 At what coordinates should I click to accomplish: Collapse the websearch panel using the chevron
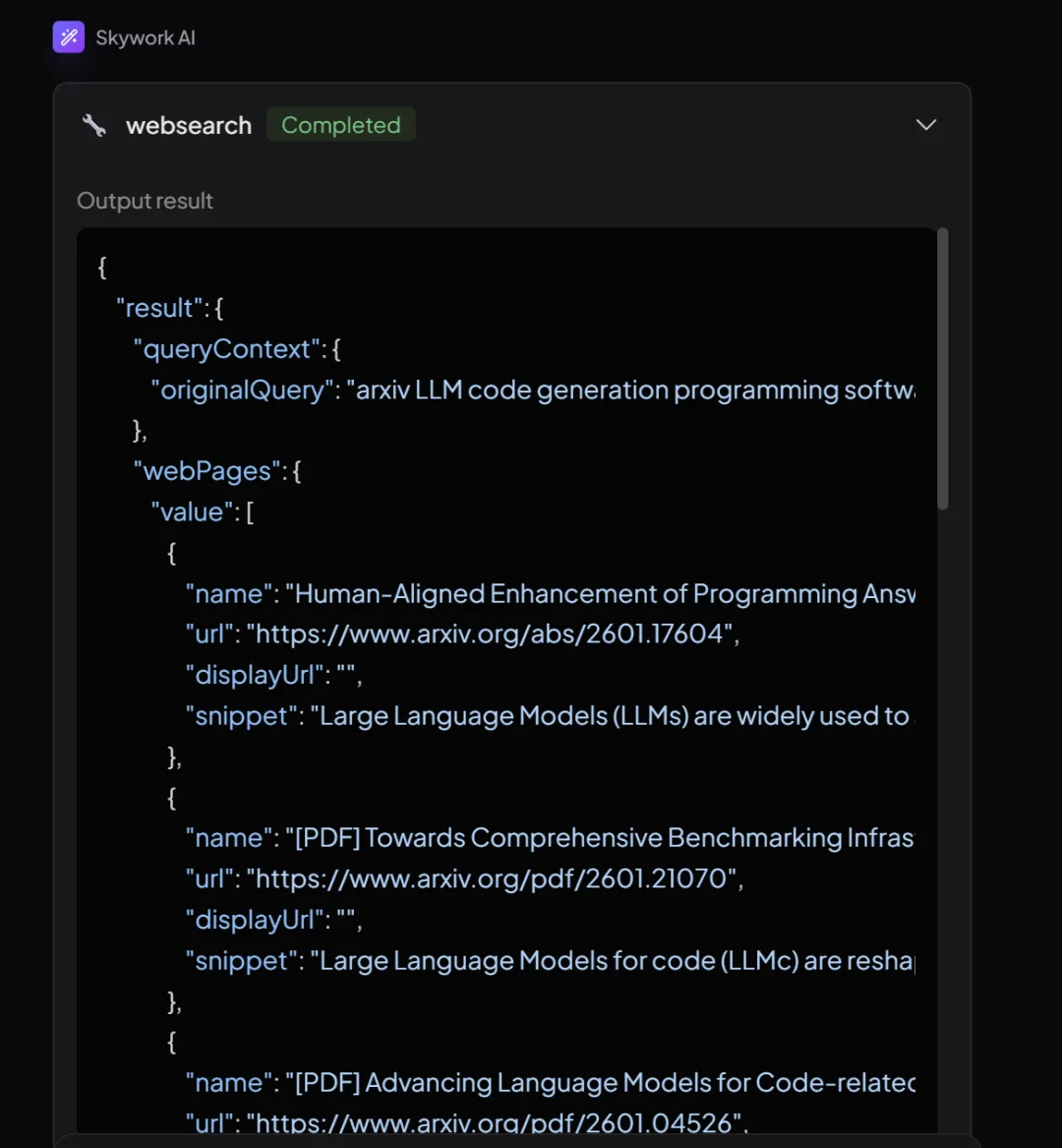click(925, 125)
